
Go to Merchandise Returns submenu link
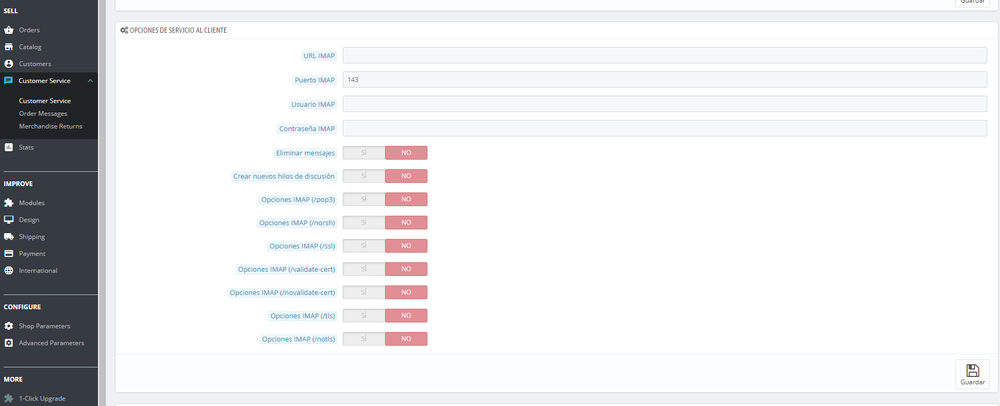pyautogui.click(x=50, y=126)
